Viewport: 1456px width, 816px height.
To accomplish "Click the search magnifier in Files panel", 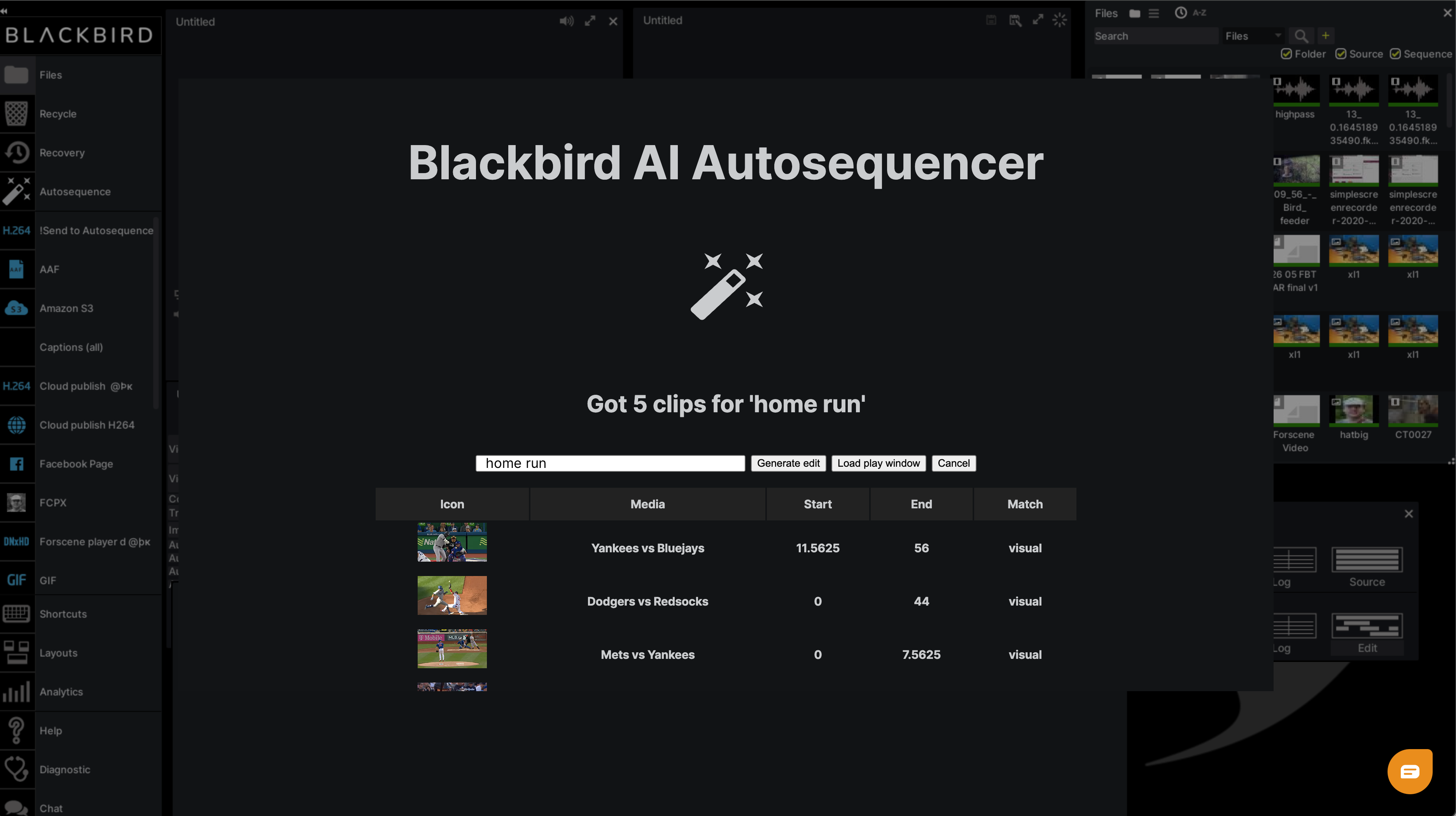I will tap(1301, 36).
